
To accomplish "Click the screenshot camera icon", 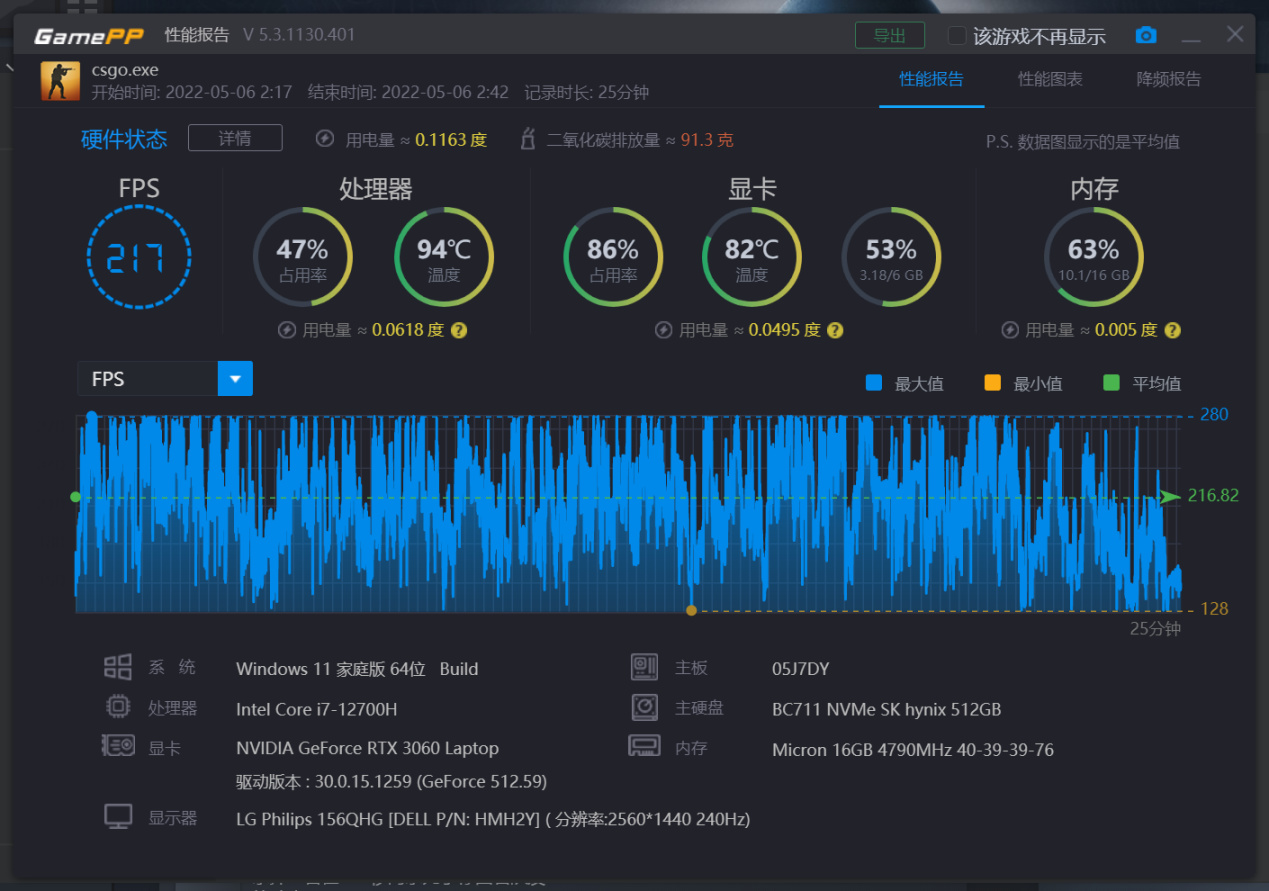I will 1145,34.
